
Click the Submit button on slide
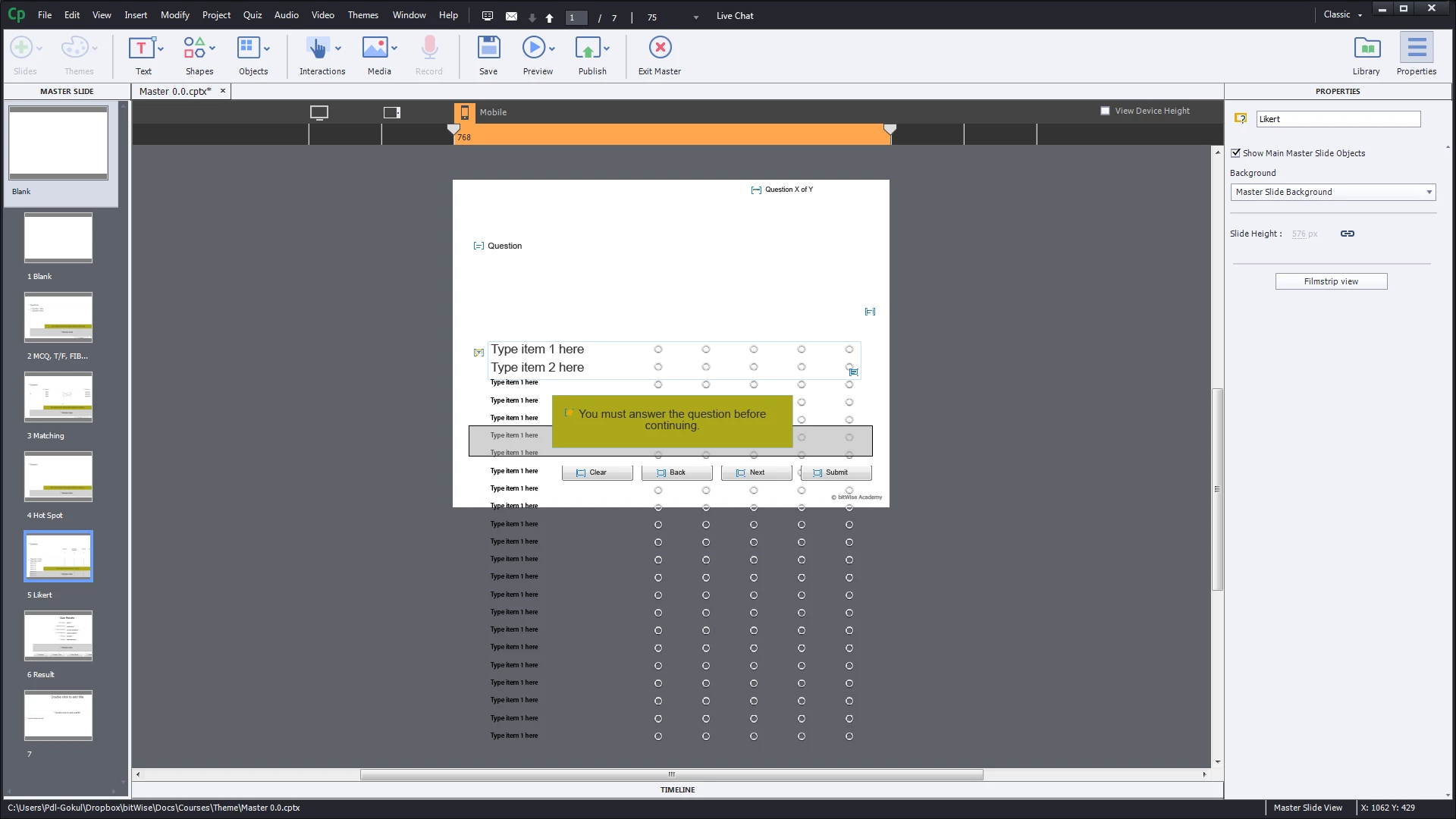(836, 472)
